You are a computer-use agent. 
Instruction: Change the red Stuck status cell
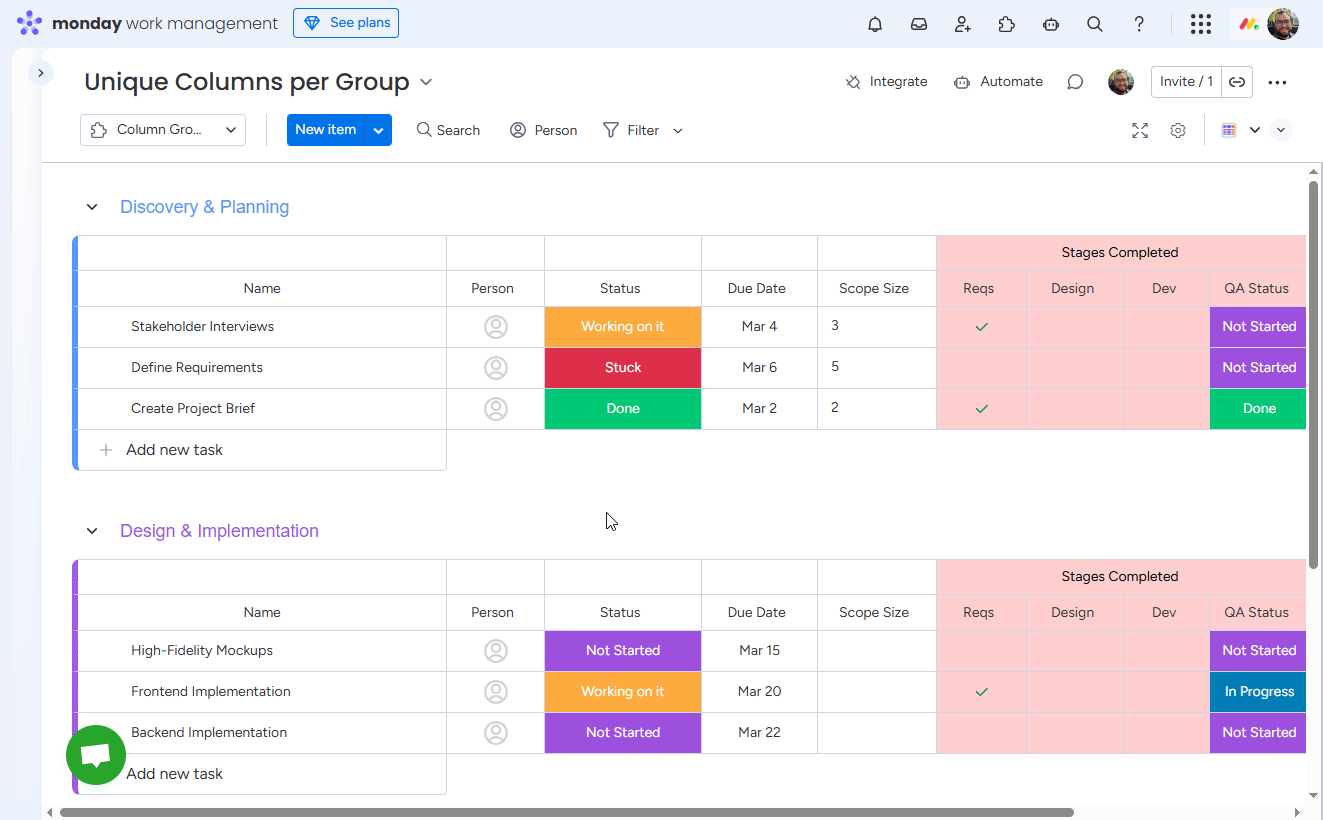622,367
